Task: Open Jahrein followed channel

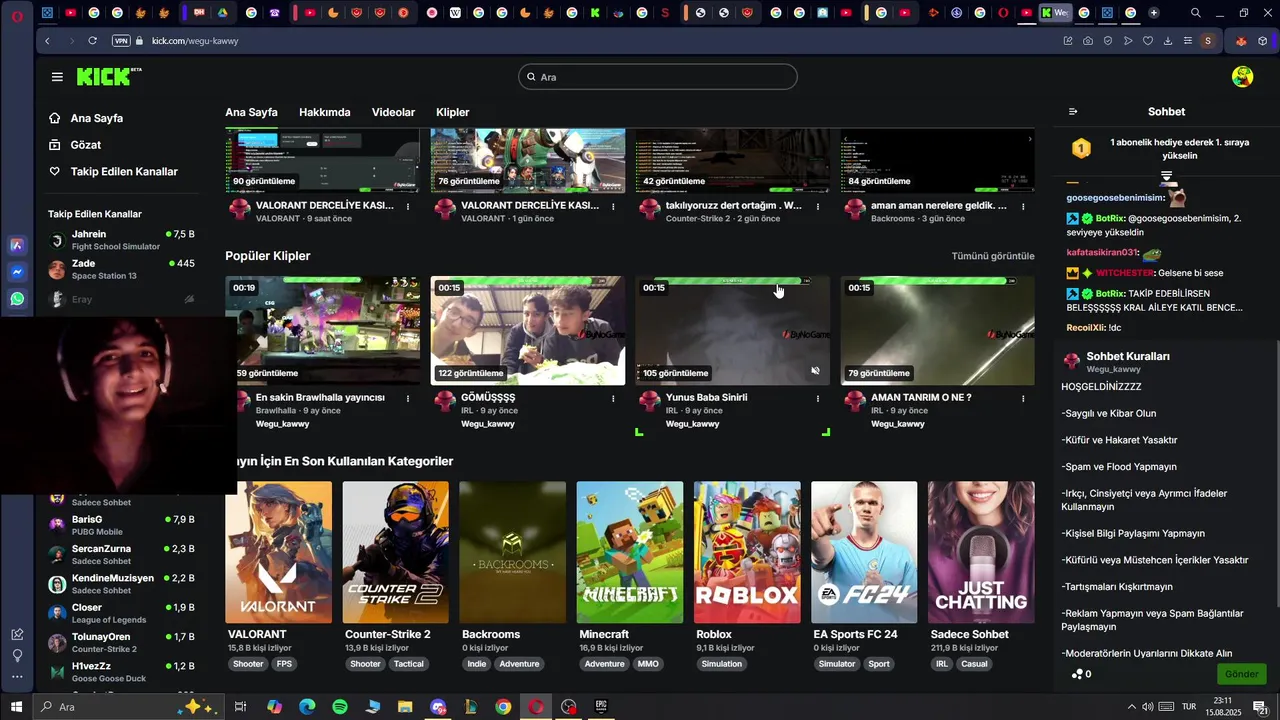Action: [121, 240]
